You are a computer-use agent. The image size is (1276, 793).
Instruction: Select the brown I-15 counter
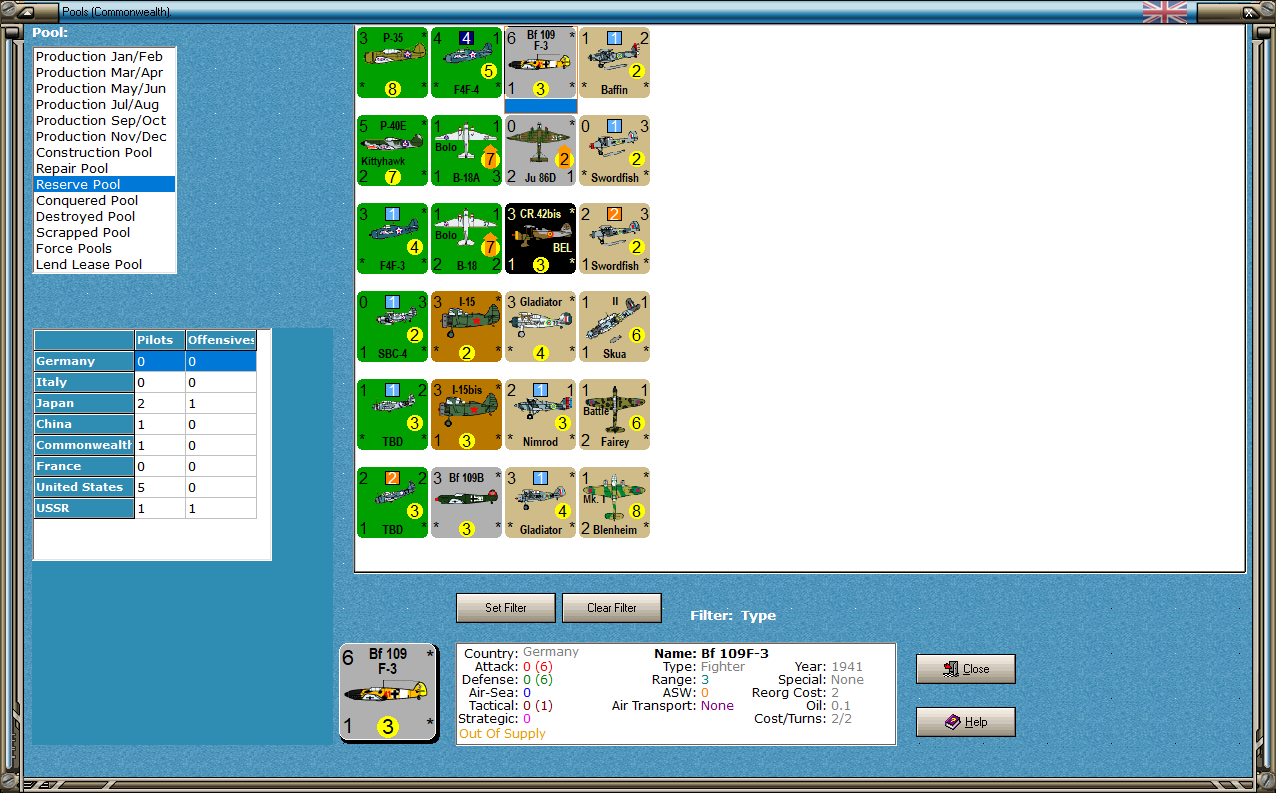pyautogui.click(x=466, y=327)
